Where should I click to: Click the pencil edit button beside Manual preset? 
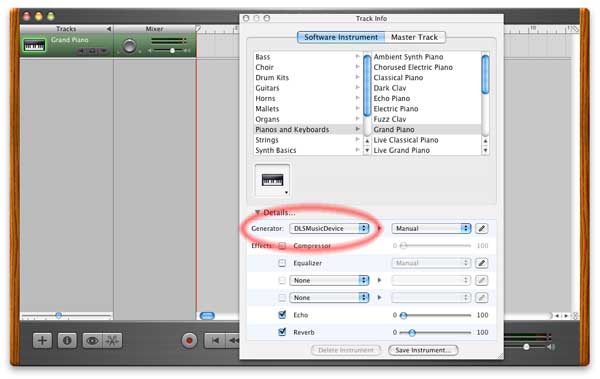tap(481, 229)
